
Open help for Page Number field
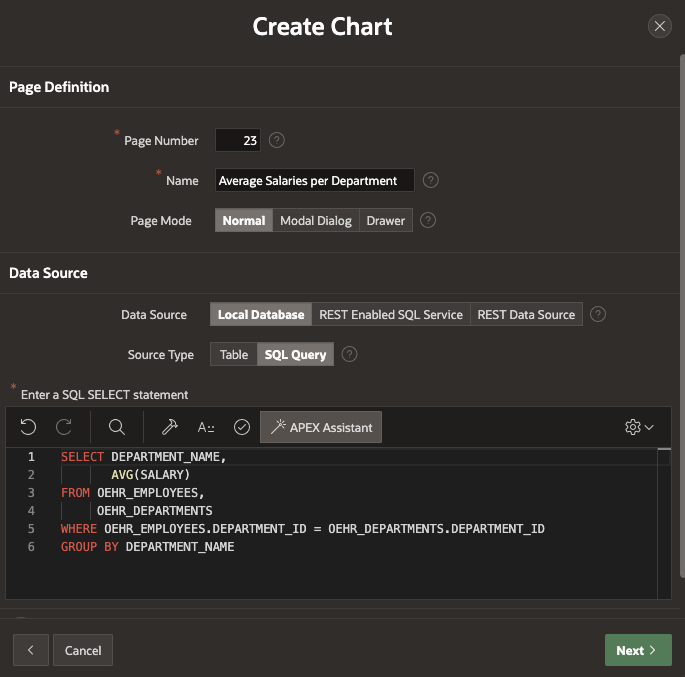pos(277,141)
